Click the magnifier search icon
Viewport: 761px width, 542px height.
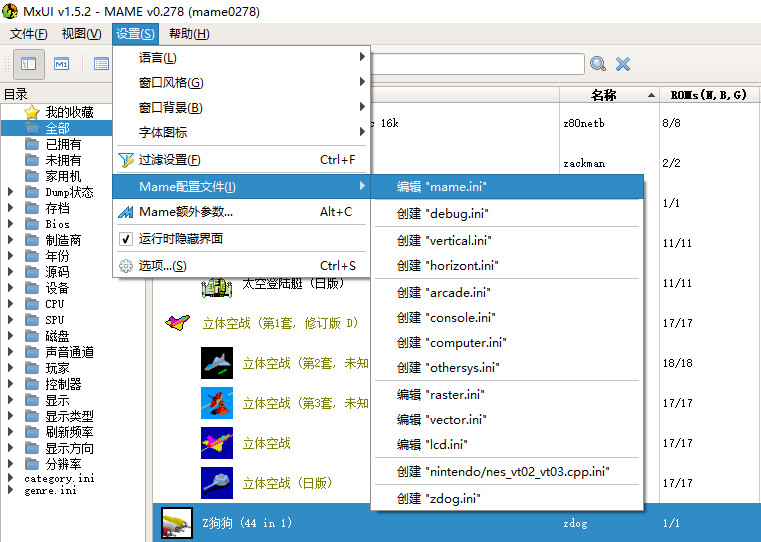coord(598,64)
